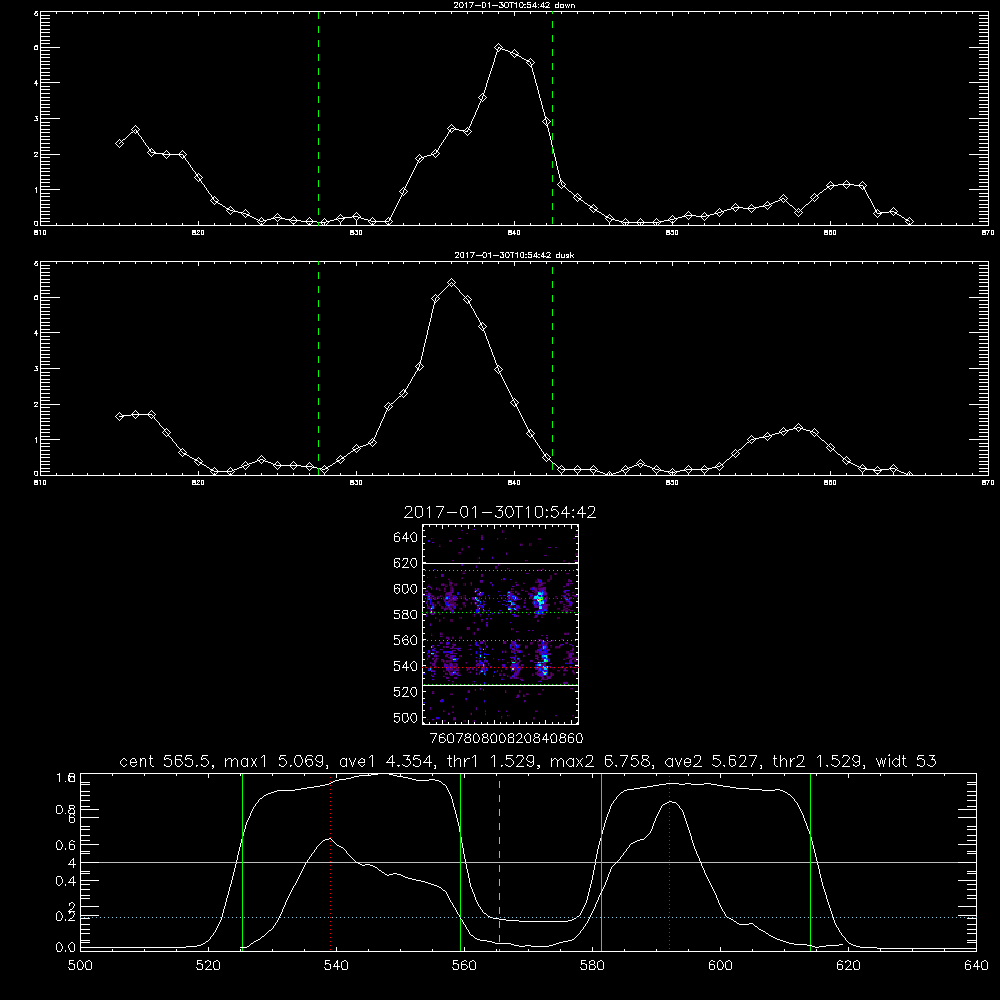Click the highest peak marker in dusk plot
Image resolution: width=1000 pixels, height=1000 pixels.
pyautogui.click(x=452, y=283)
